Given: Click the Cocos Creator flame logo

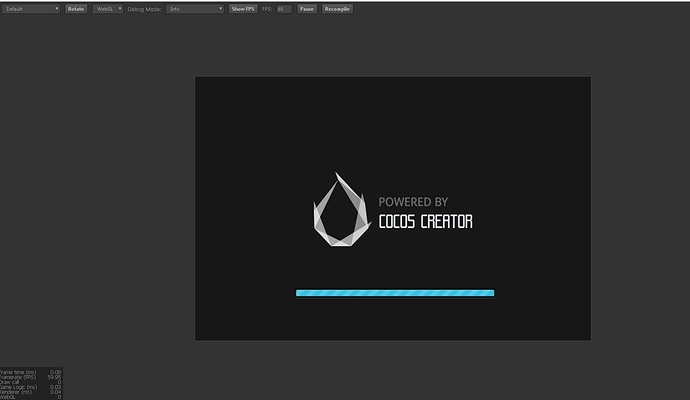Looking at the screenshot, I should click(342, 209).
